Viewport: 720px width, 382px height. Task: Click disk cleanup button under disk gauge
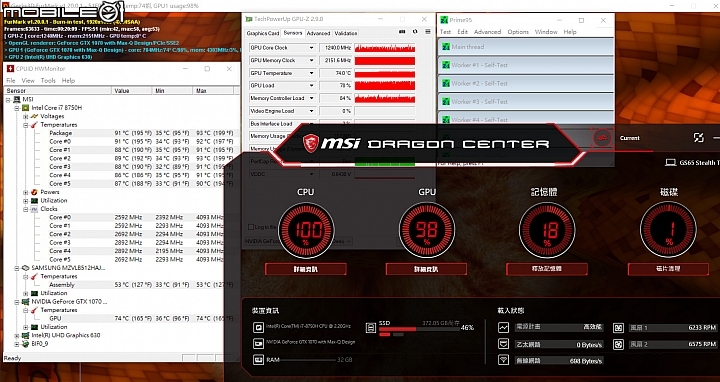(x=668, y=269)
